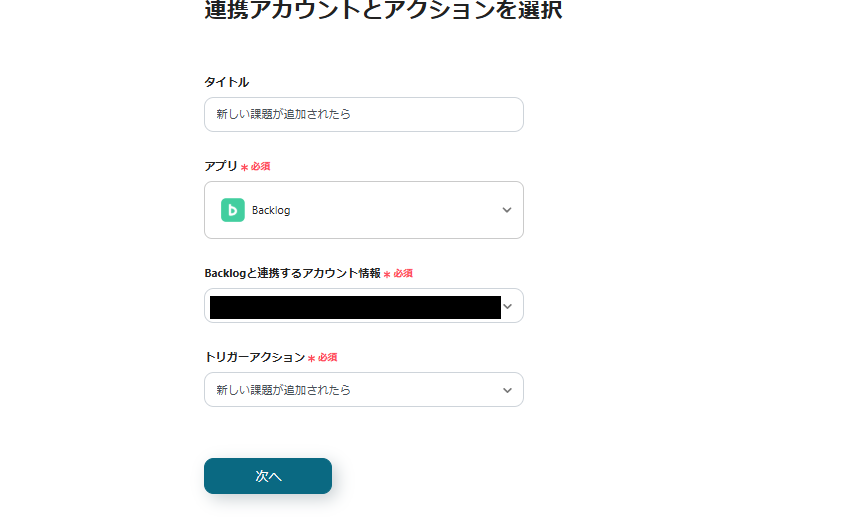Image resolution: width=858 pixels, height=522 pixels.
Task: Click the 次へ button
Action: 268,476
